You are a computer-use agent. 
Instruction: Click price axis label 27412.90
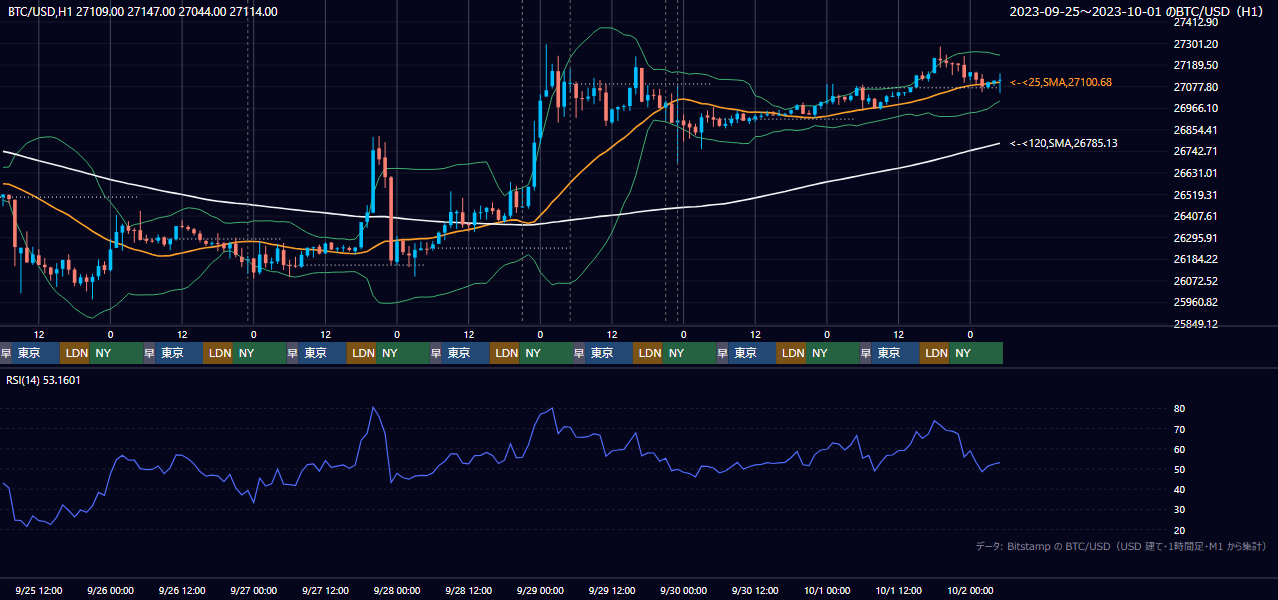(x=1195, y=22)
